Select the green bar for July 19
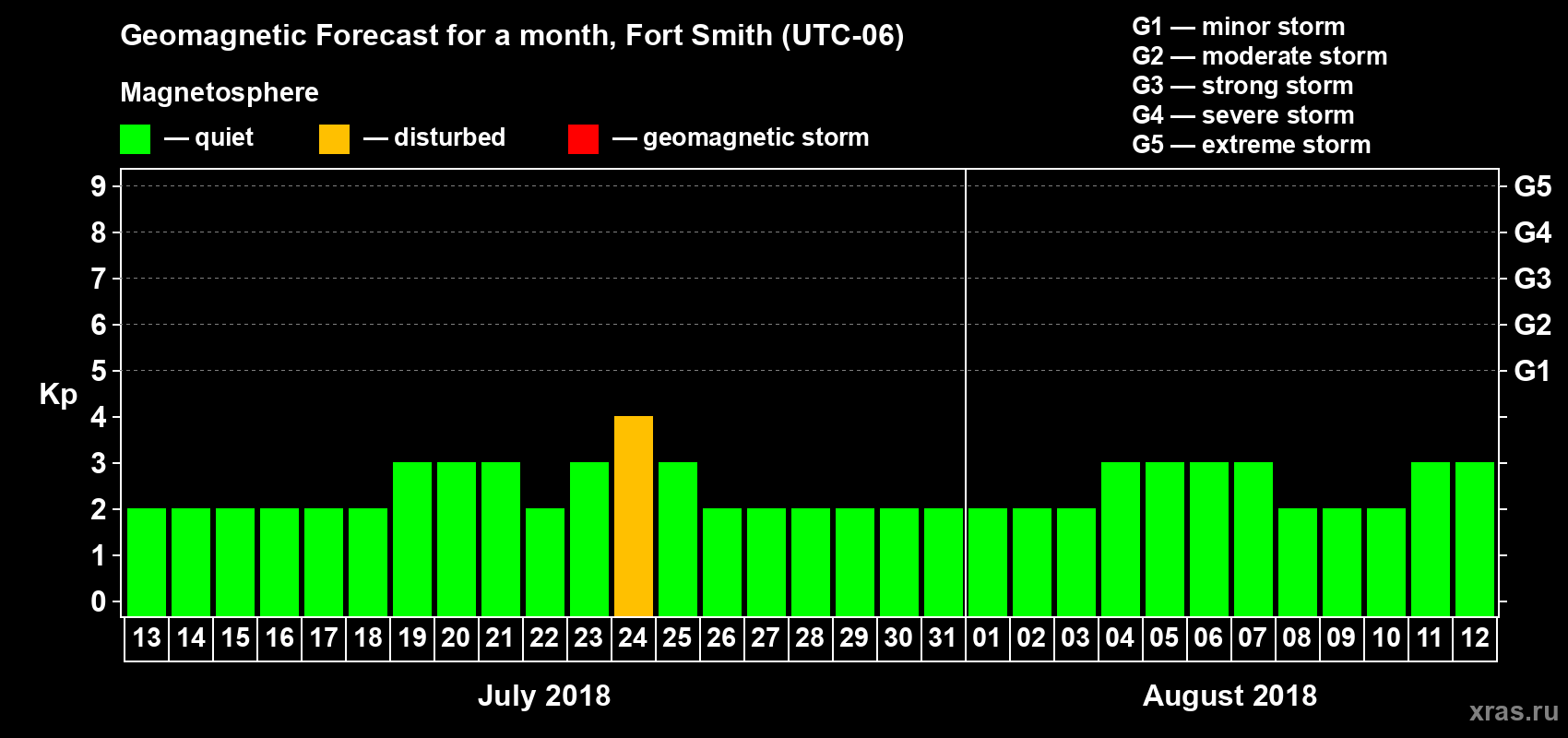Viewport: 1568px width, 738px height. [412, 539]
